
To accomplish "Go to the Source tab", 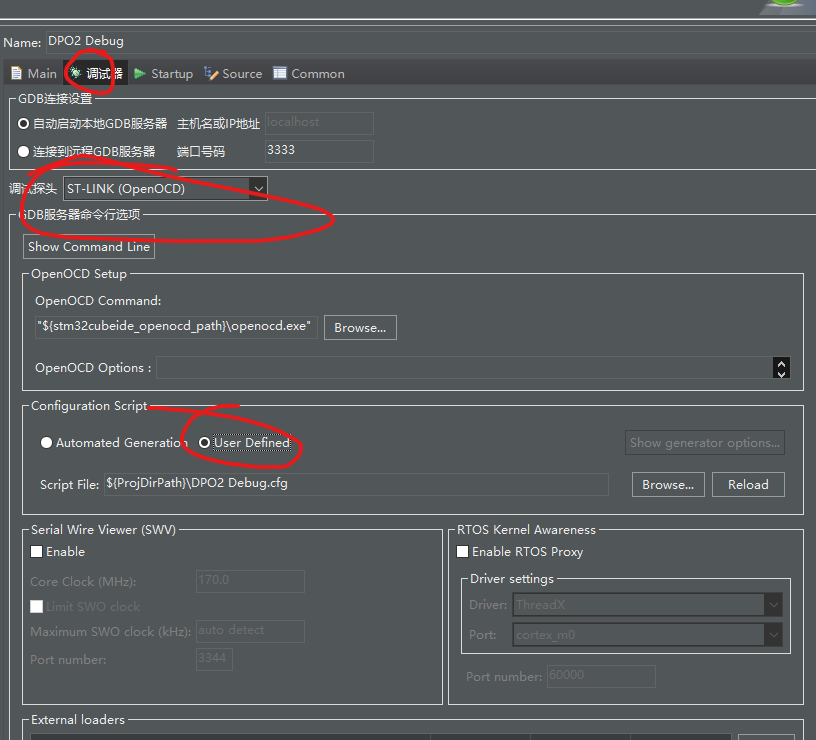I will [233, 73].
